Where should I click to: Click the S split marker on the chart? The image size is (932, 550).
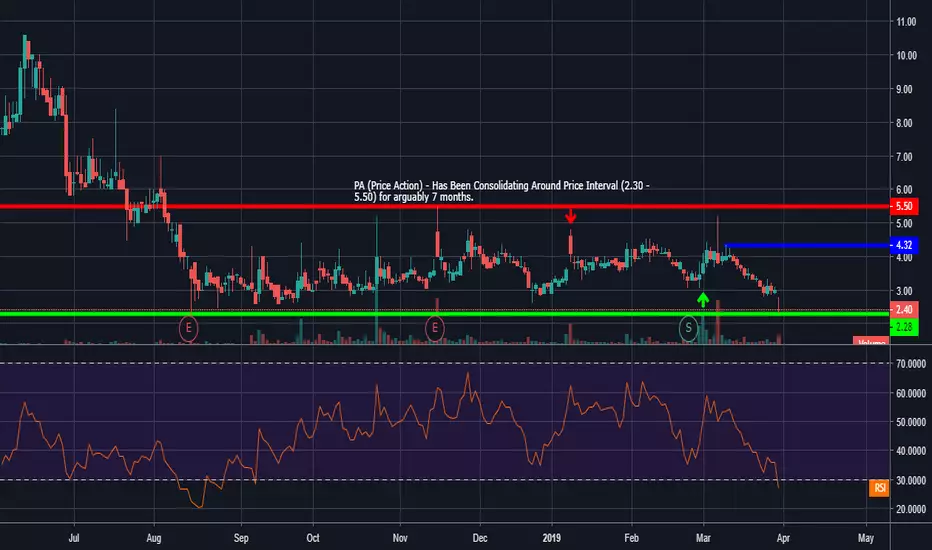[x=688, y=328]
